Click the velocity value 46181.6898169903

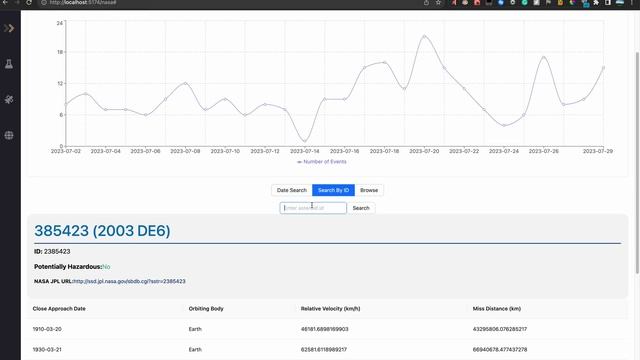tap(324, 329)
